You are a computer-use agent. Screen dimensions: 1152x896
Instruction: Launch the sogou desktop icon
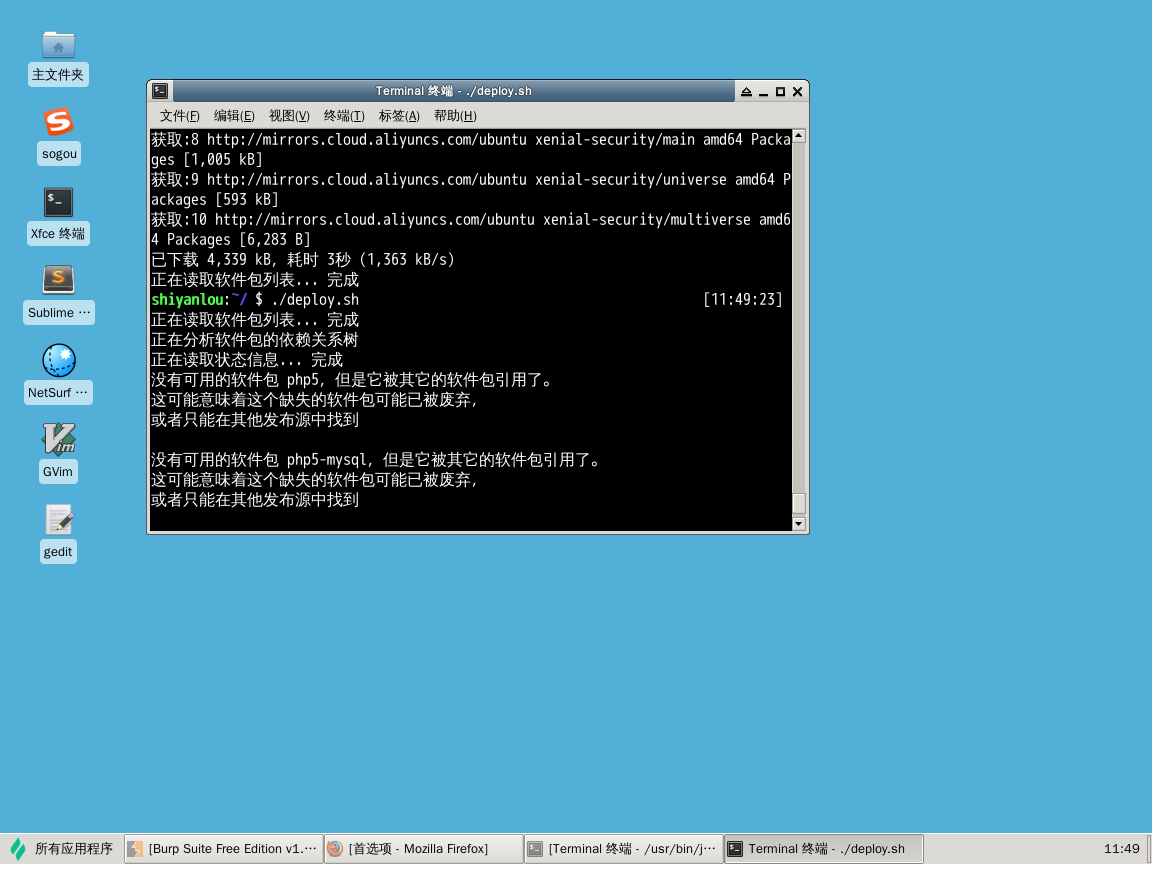click(x=58, y=123)
